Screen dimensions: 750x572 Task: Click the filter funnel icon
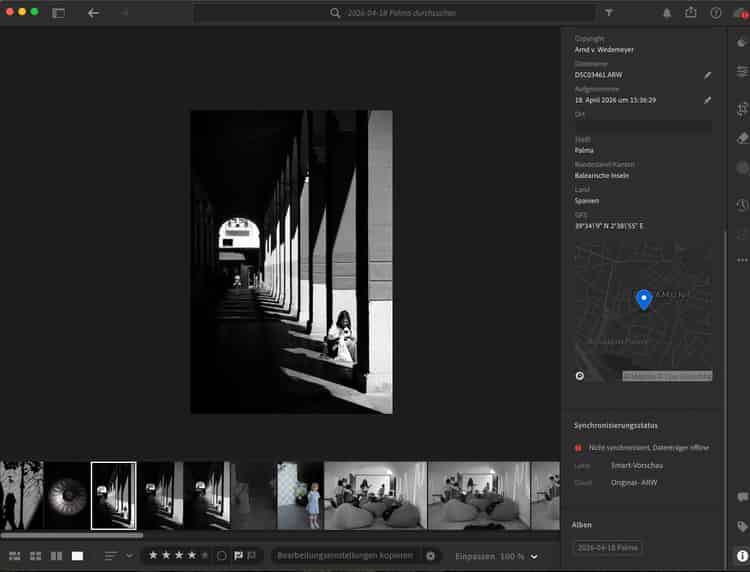point(609,13)
